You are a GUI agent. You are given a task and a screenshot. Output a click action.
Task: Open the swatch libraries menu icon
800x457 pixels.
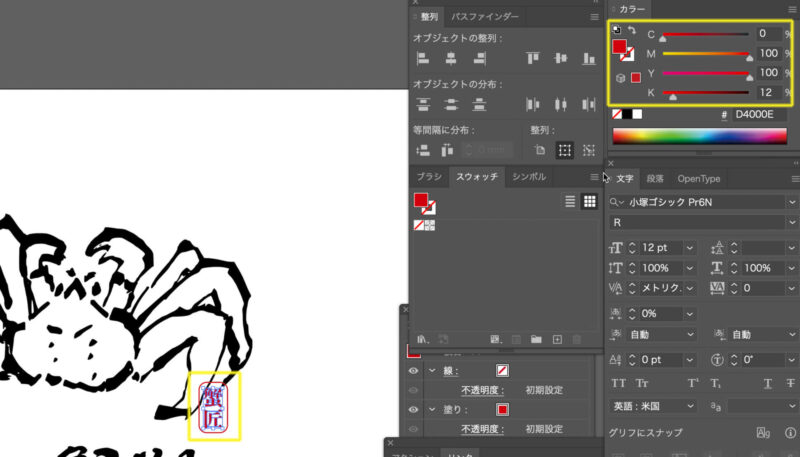click(x=422, y=339)
